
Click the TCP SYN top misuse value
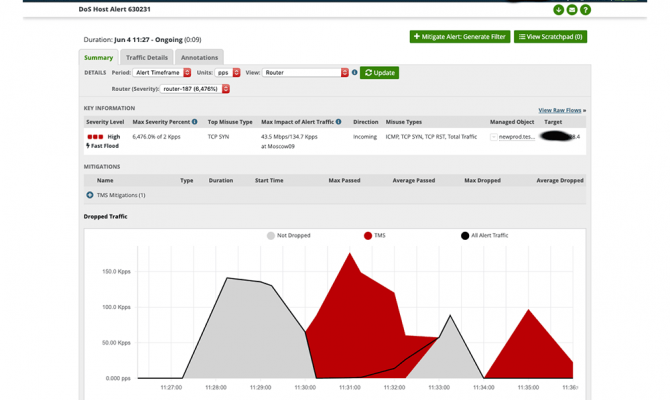[x=218, y=137]
